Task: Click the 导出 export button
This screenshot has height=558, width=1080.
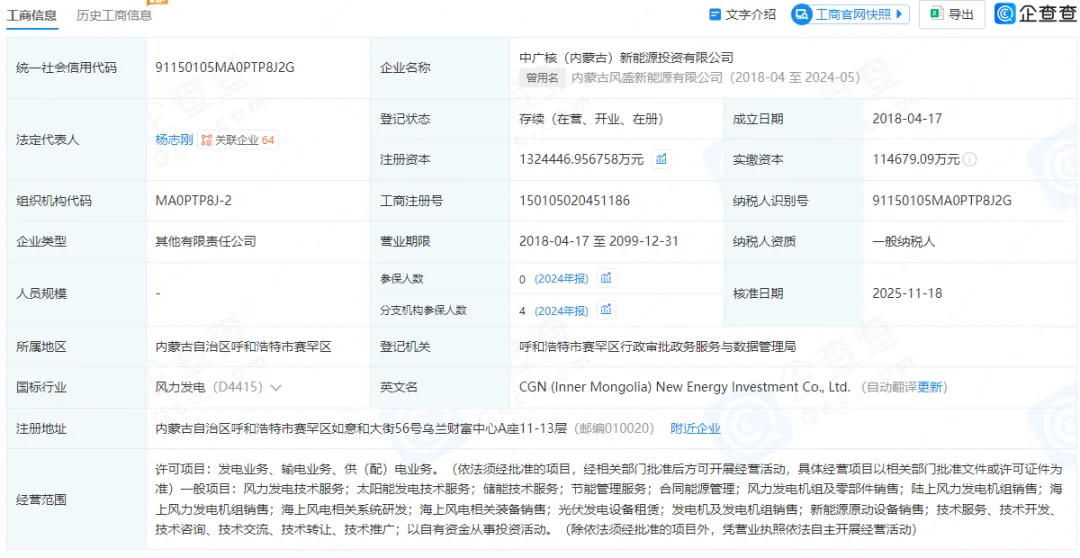Action: [x=952, y=14]
